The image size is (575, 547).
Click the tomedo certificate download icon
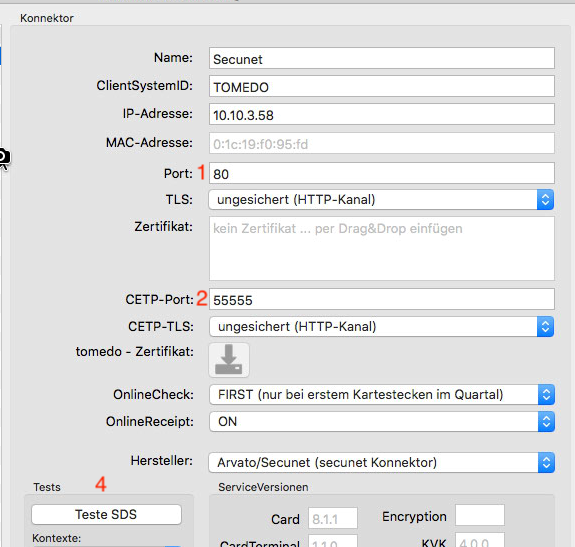tap(229, 360)
